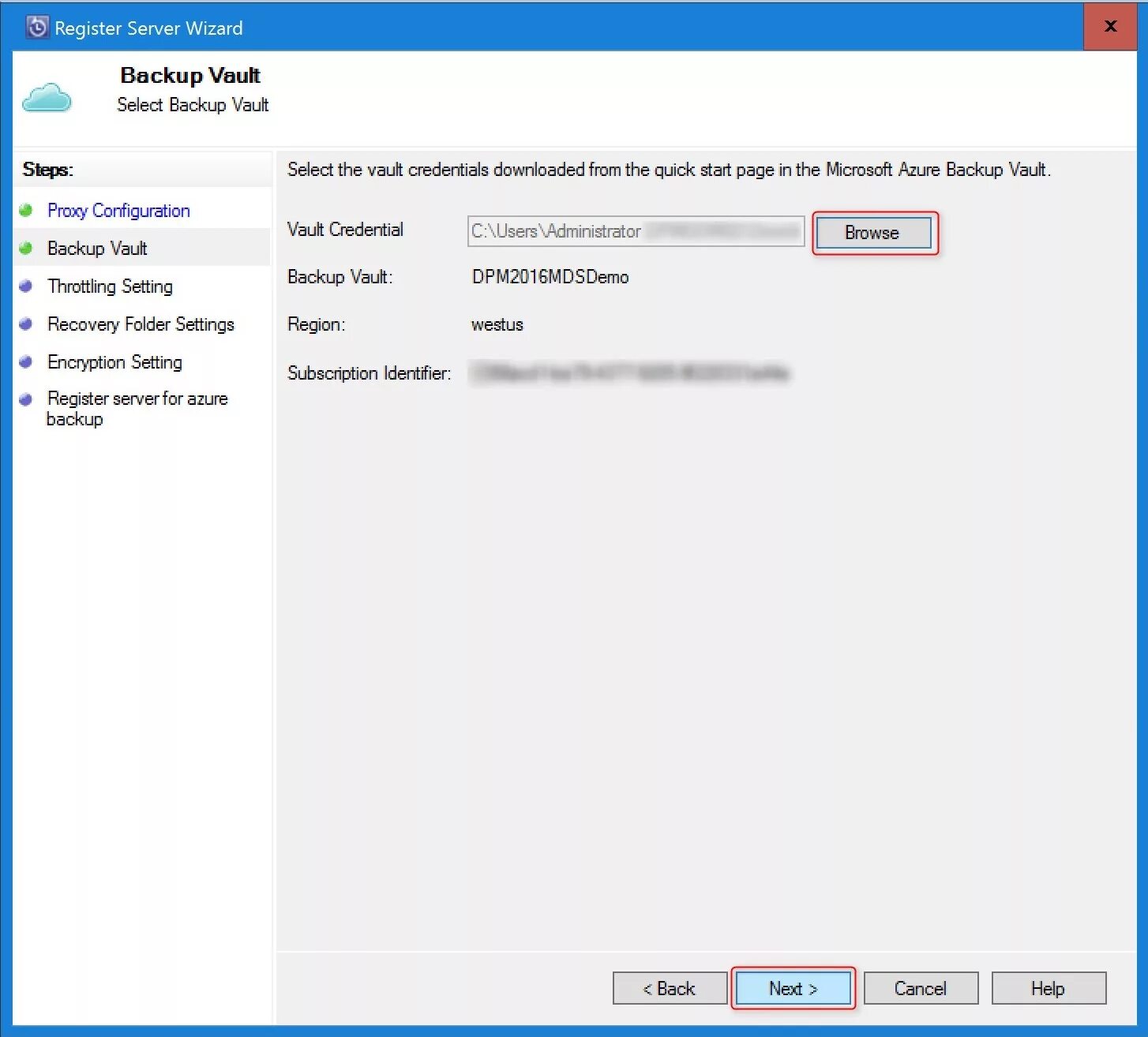The height and width of the screenshot is (1037, 1148).
Task: Click the purple bullet beside Encryption Setting
Action: point(26,362)
